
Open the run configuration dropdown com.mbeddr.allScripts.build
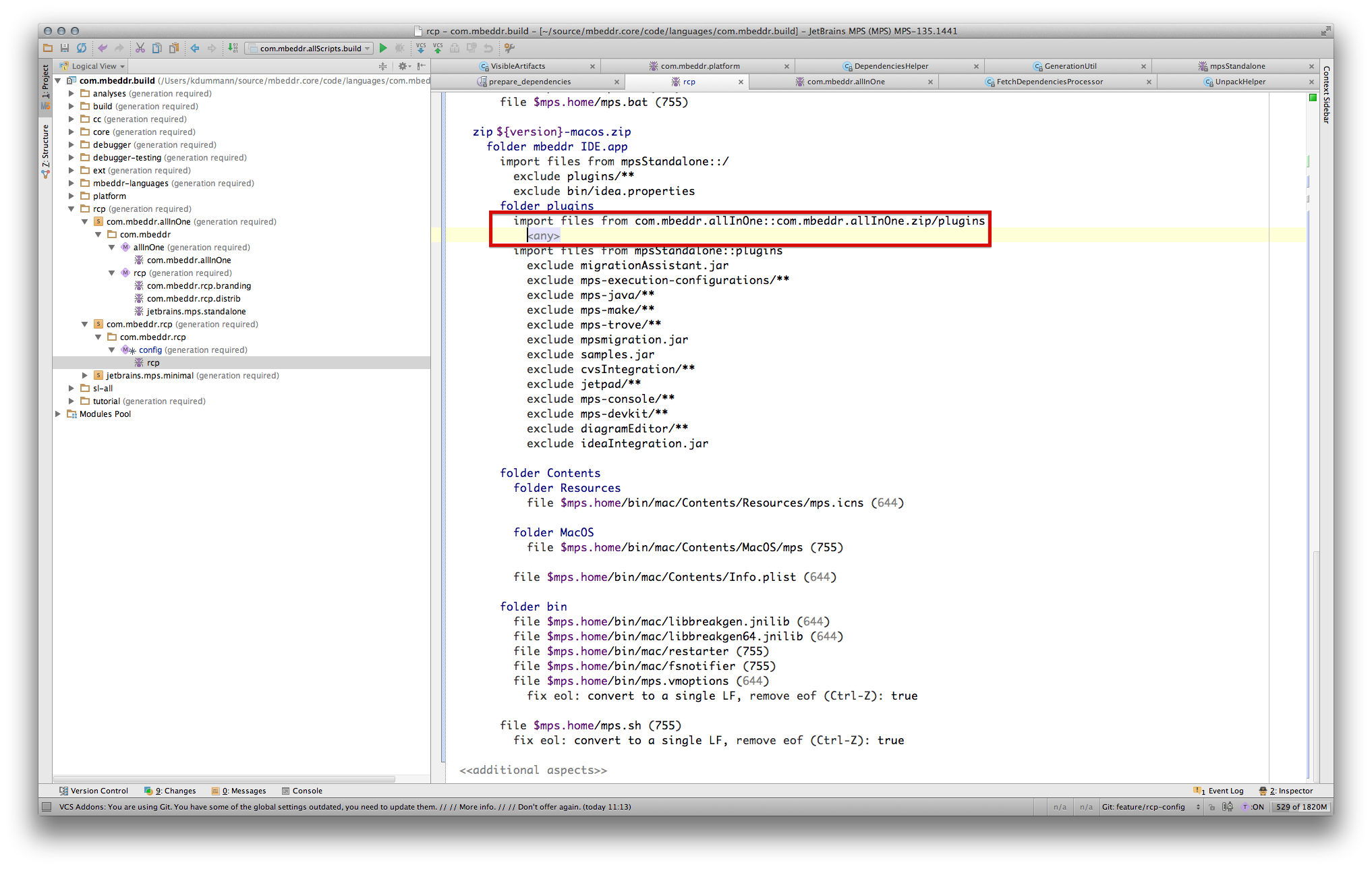[310, 48]
